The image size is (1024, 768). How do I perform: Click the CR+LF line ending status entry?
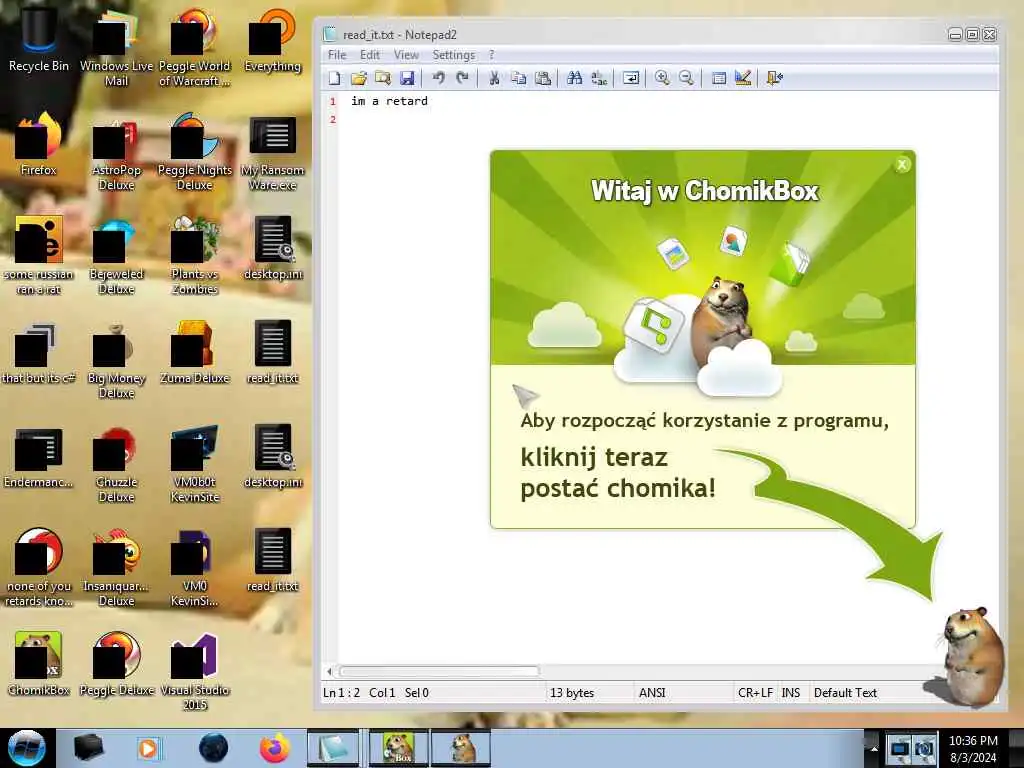point(755,693)
